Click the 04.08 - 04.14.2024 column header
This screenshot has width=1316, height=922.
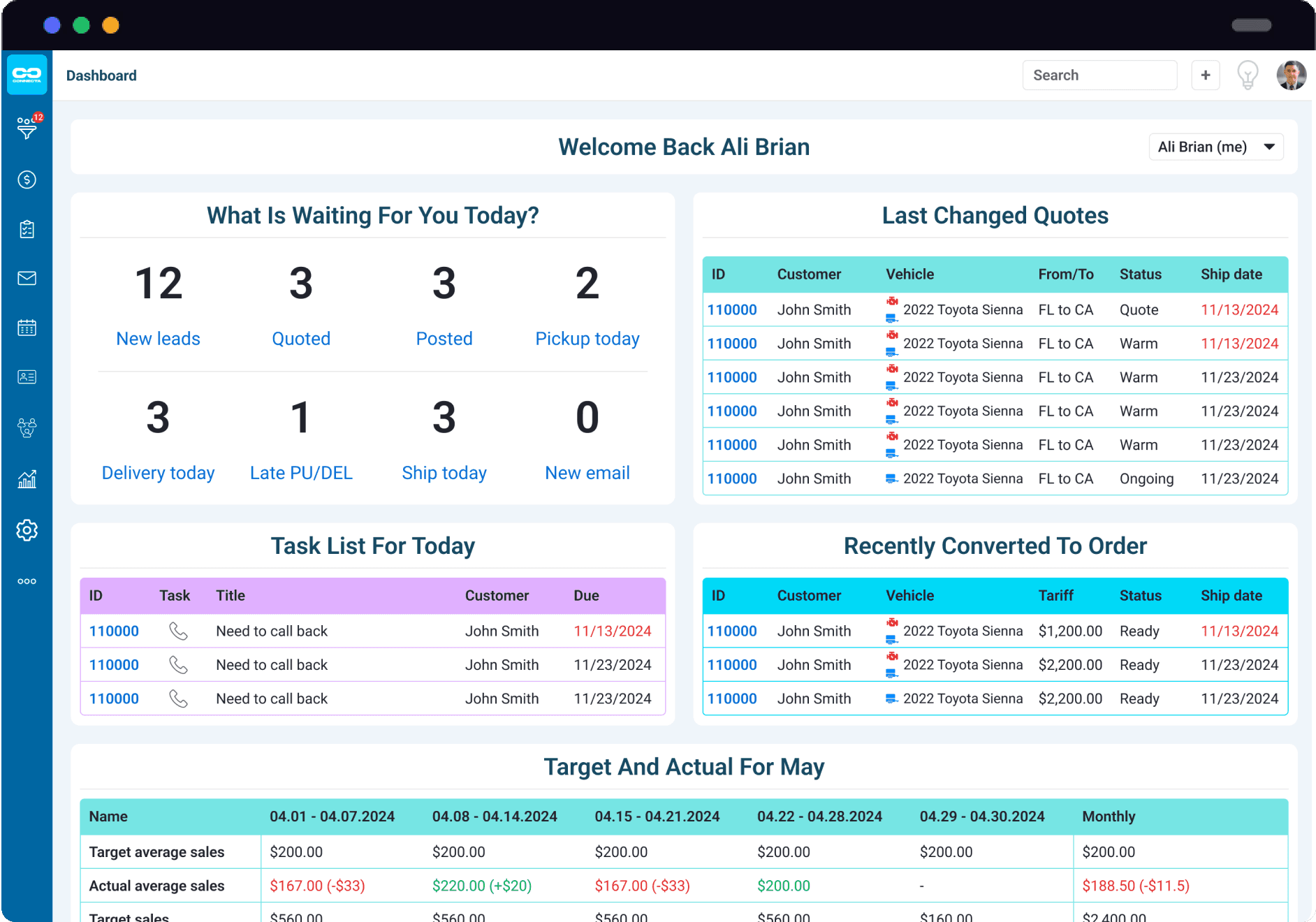[x=495, y=817]
